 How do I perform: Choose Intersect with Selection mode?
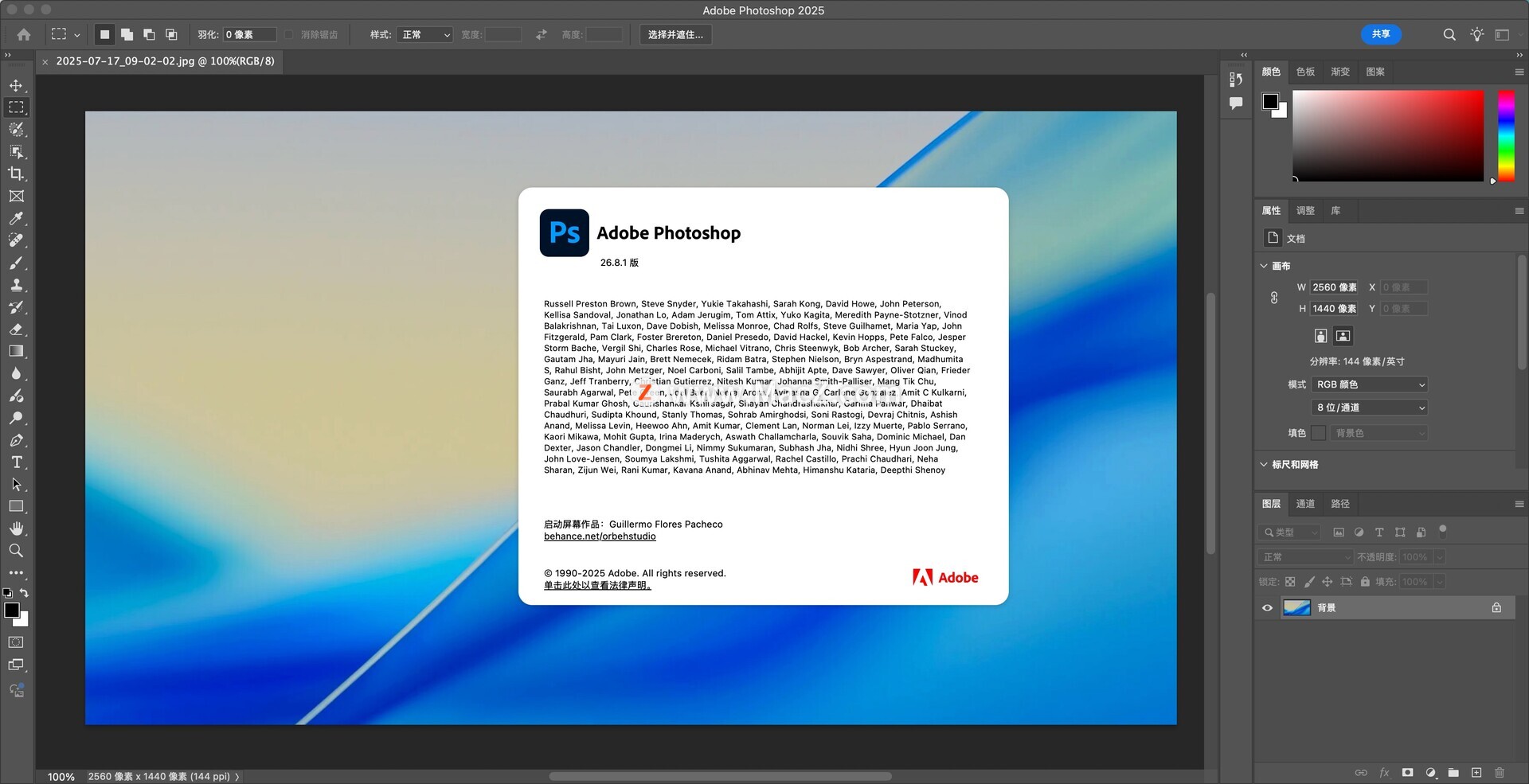click(171, 34)
